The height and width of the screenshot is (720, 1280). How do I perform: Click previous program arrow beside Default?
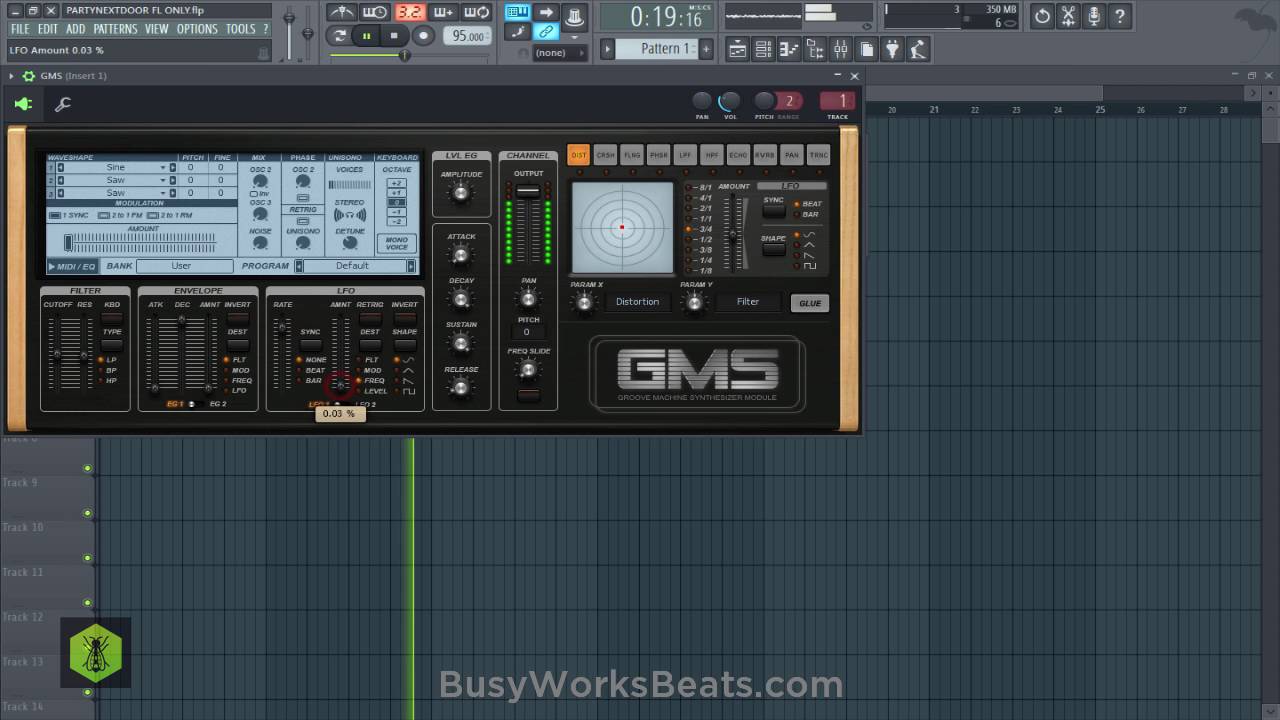[x=298, y=266]
